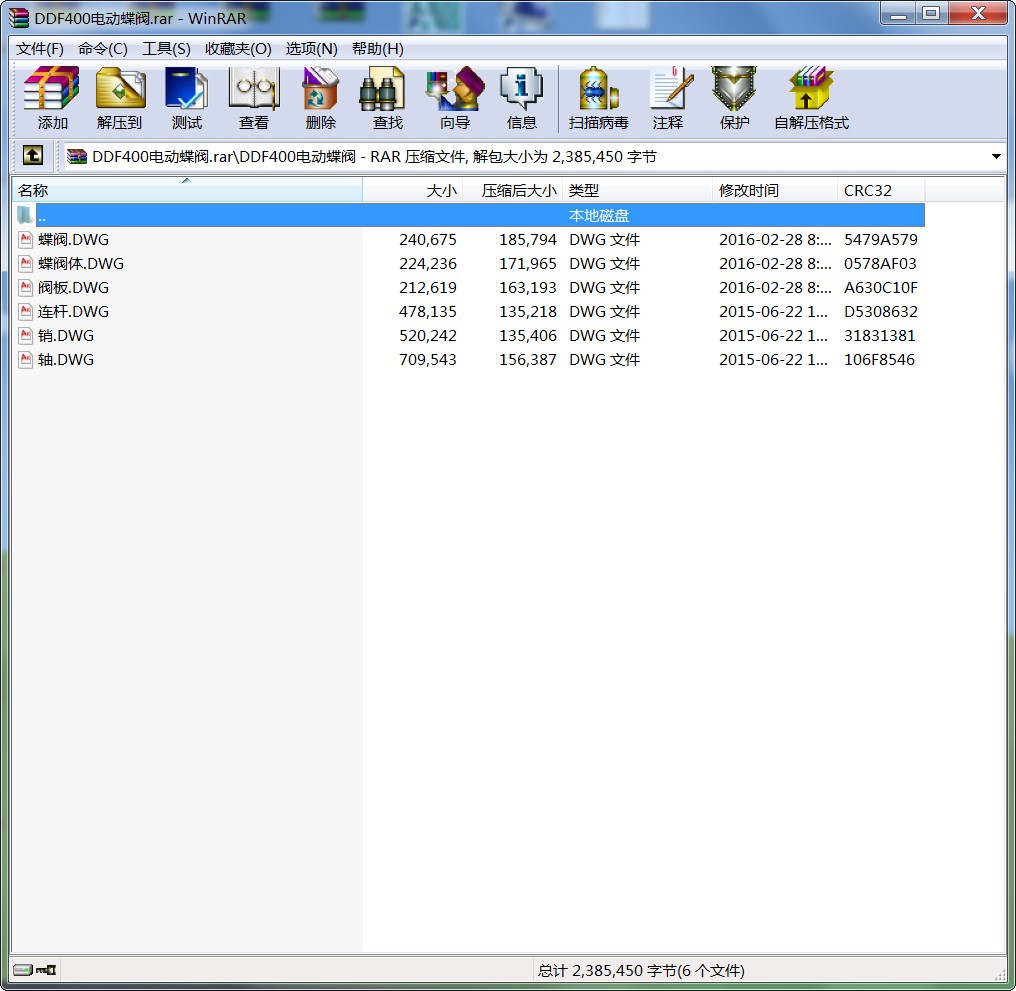
Task: Click the archive icon in address bar
Action: [77, 156]
